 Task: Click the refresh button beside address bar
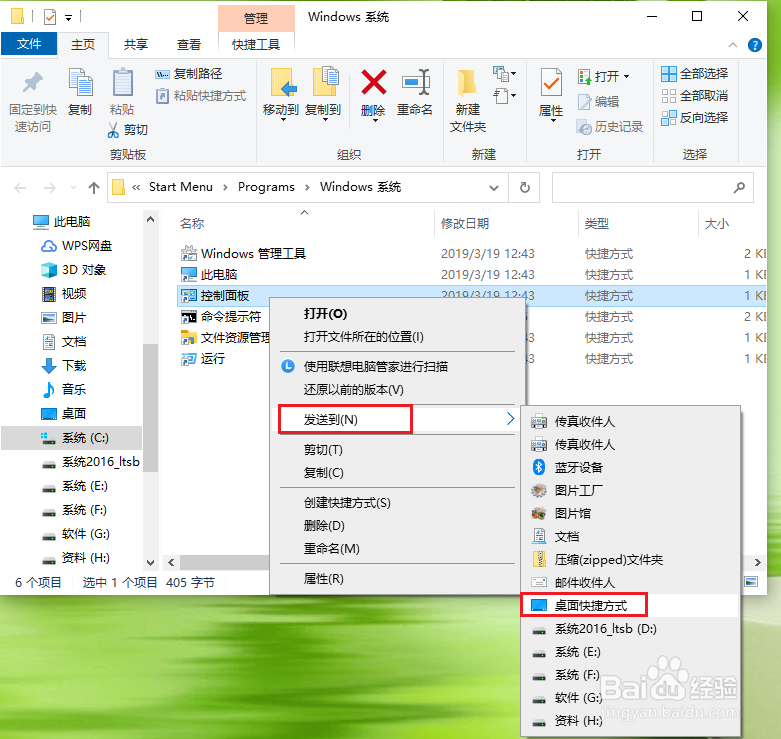click(x=524, y=188)
